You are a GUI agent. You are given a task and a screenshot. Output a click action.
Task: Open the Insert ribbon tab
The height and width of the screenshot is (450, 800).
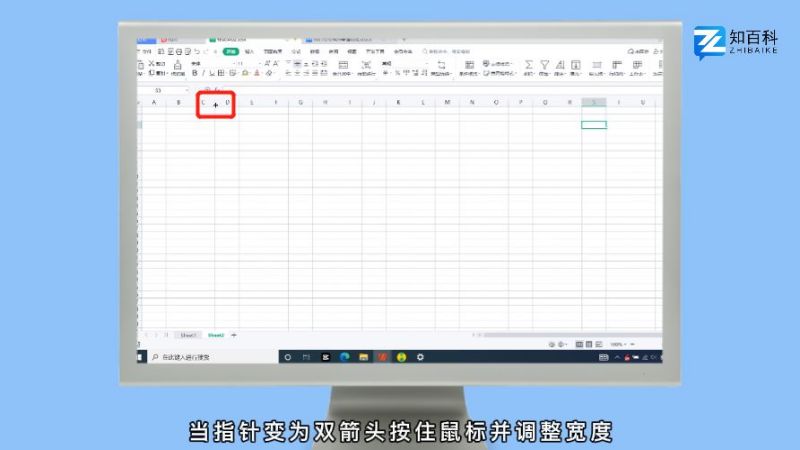pyautogui.click(x=249, y=51)
